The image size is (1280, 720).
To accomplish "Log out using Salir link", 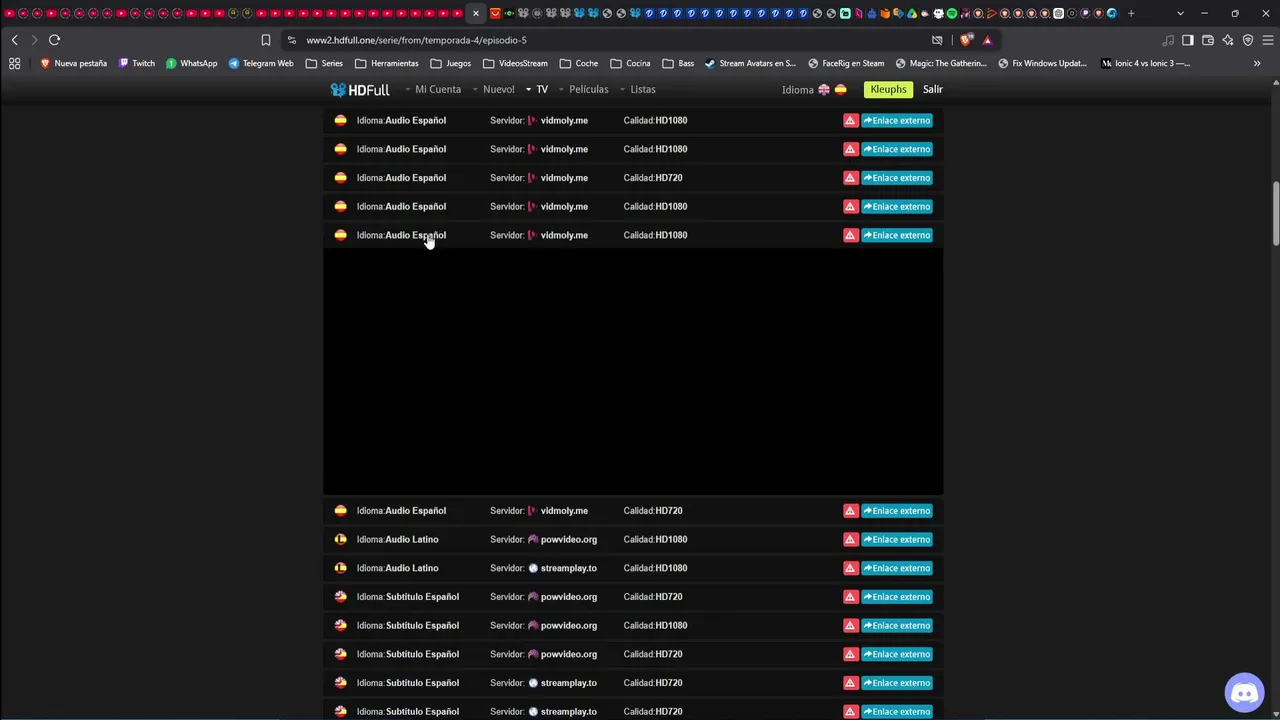I will coord(933,89).
